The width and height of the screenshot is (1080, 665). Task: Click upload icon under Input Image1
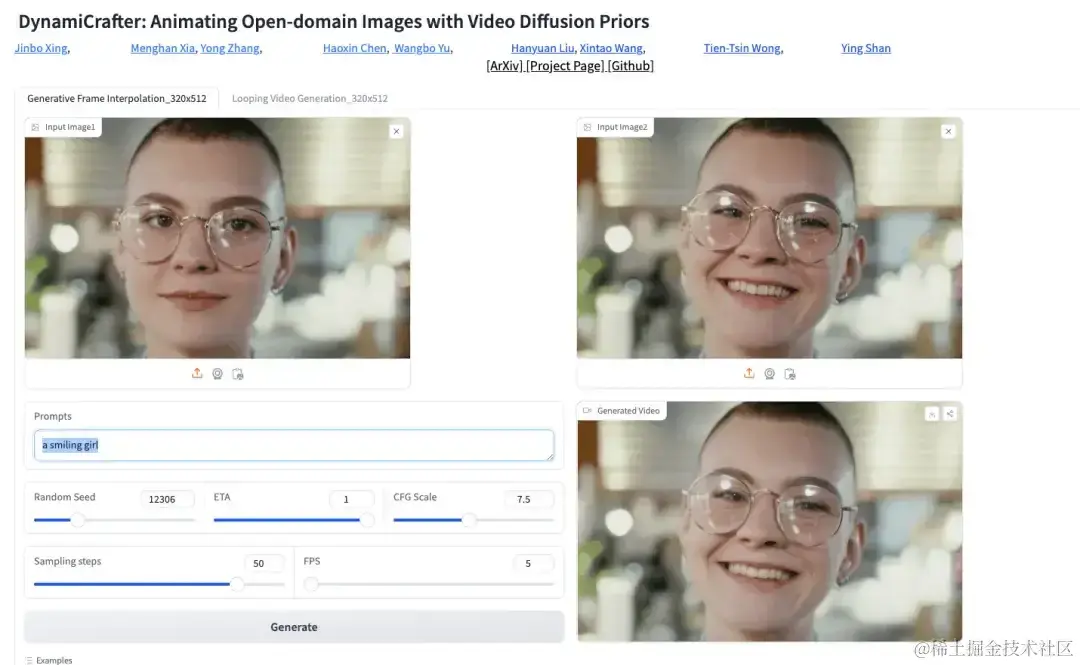coord(197,374)
